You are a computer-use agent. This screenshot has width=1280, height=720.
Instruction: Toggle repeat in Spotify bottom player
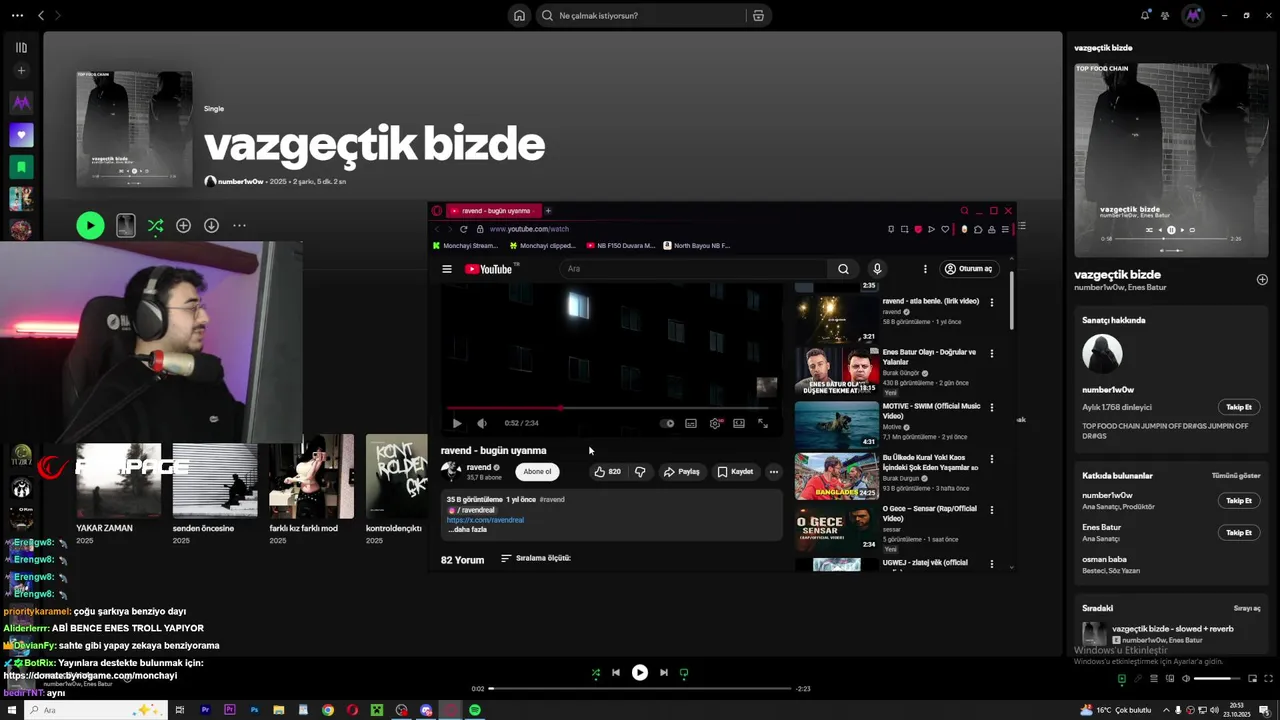(684, 673)
